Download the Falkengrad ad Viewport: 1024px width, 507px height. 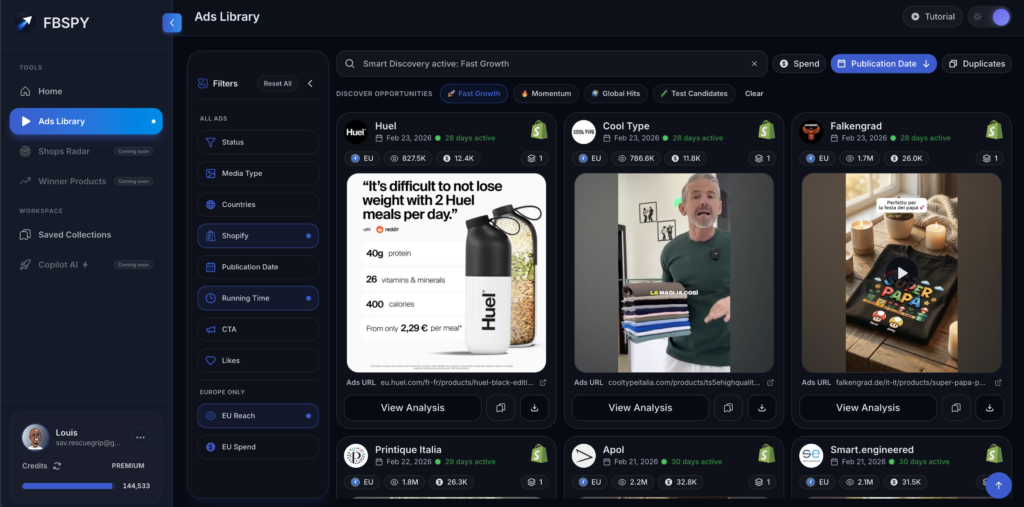pos(990,408)
